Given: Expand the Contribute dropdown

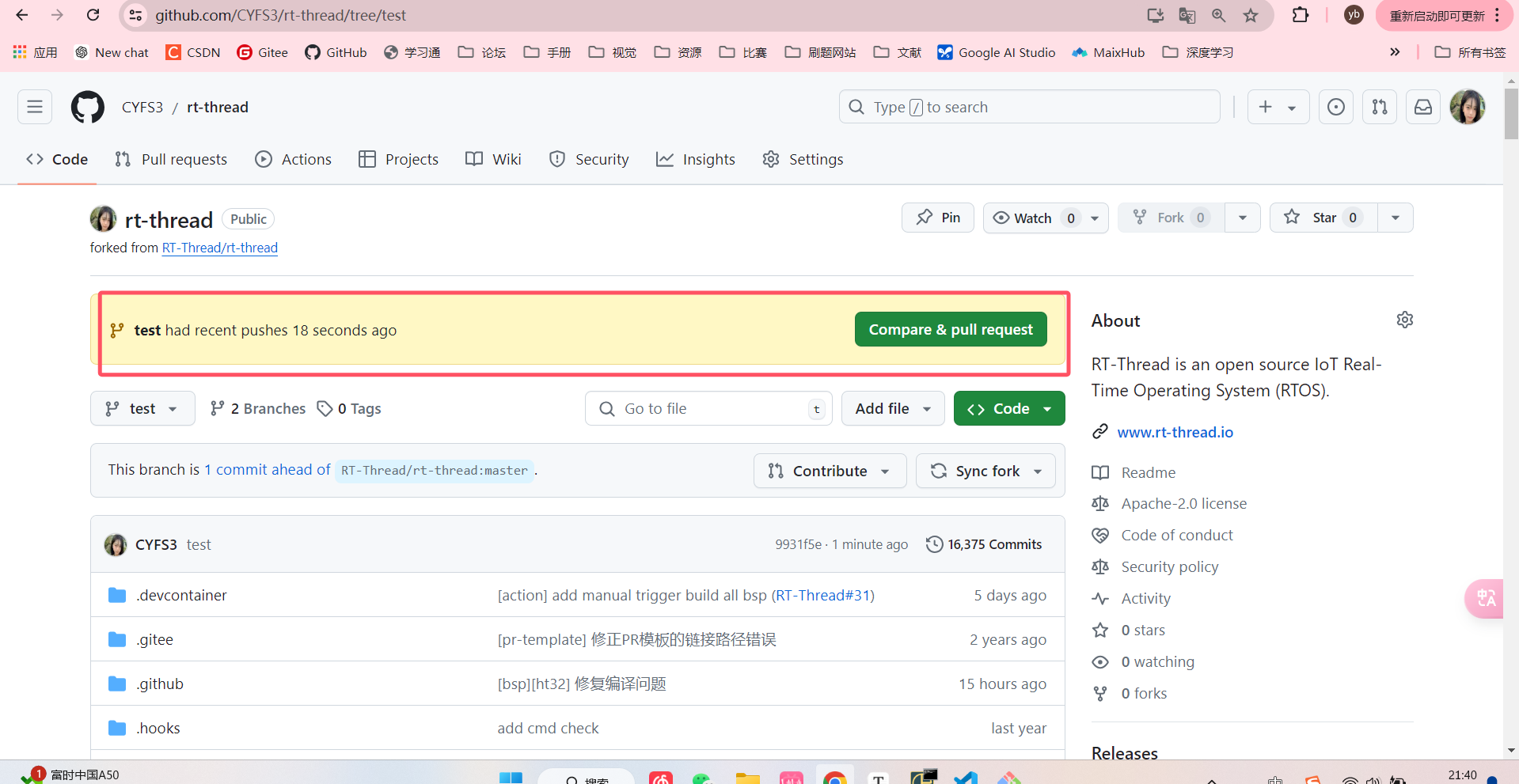Looking at the screenshot, I should pos(830,471).
